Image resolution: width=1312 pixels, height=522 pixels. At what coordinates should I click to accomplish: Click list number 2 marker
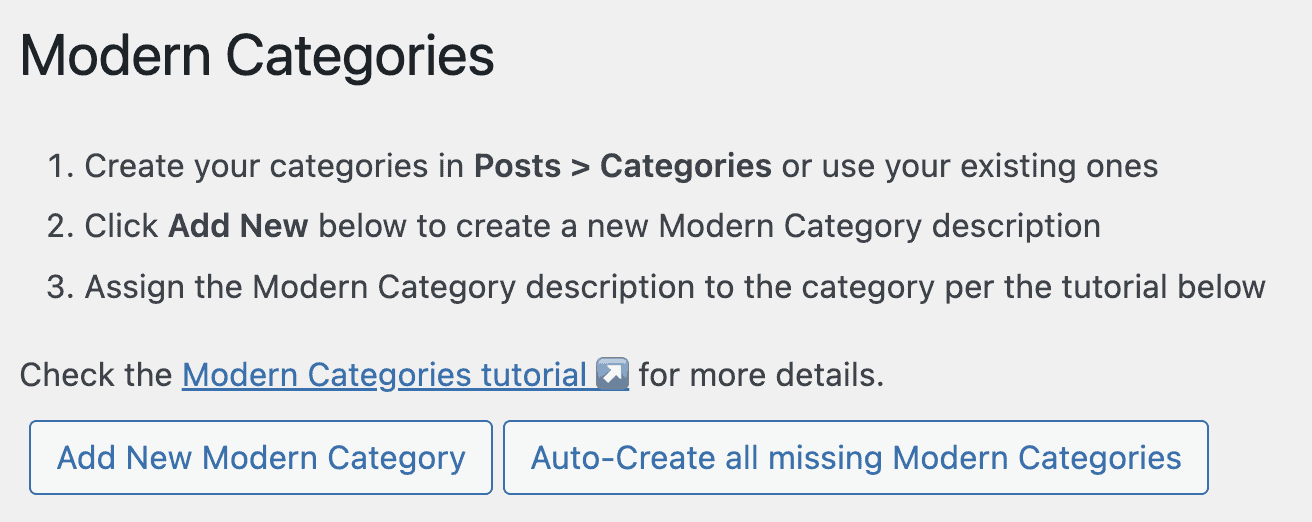[60, 226]
